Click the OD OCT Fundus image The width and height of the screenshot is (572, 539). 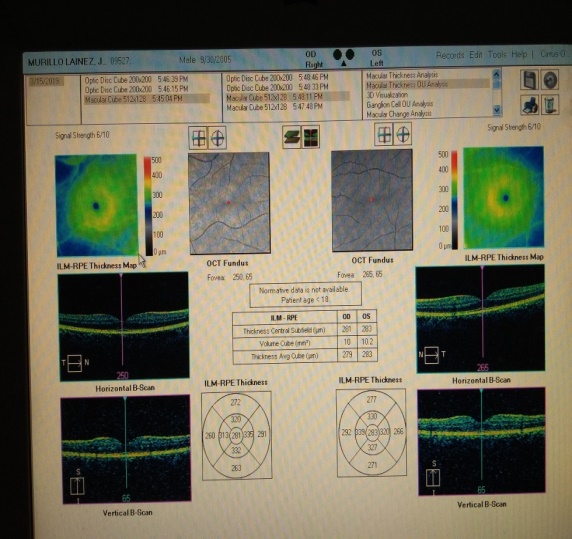pyautogui.click(x=229, y=203)
